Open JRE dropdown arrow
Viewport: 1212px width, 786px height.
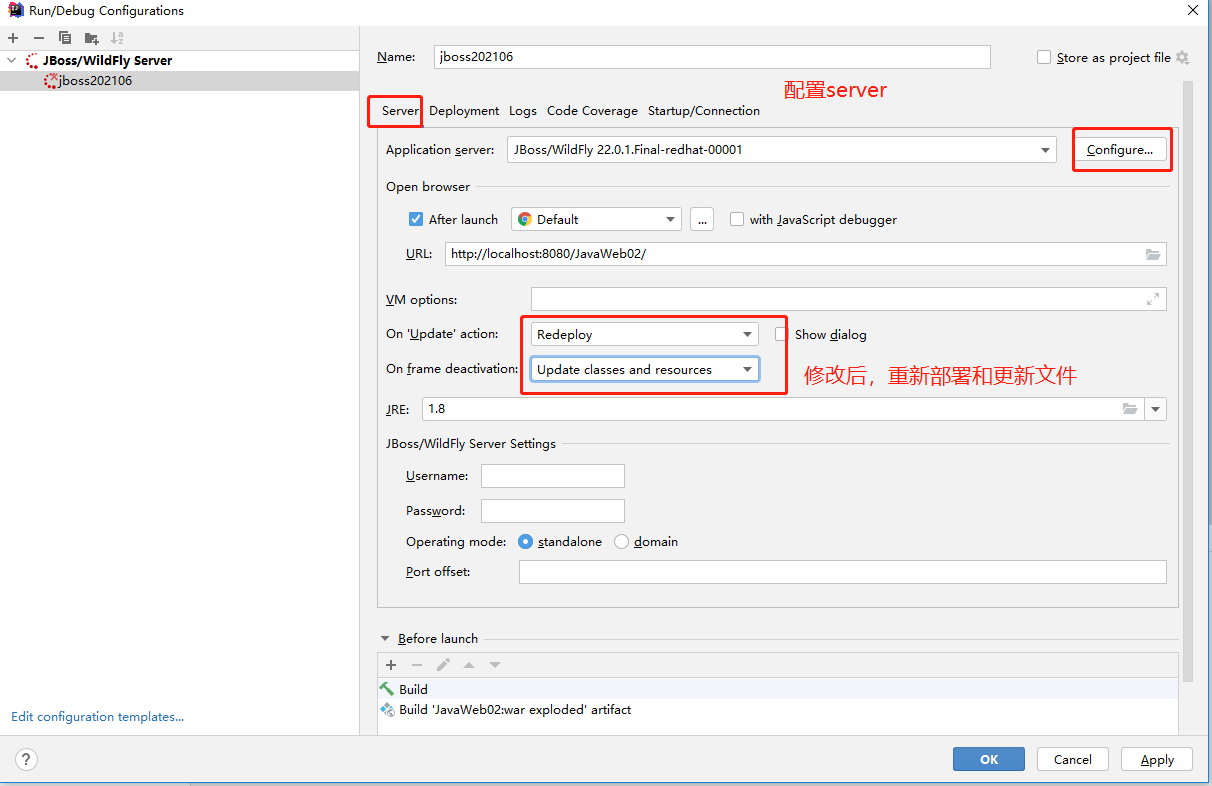pyautogui.click(x=1156, y=409)
